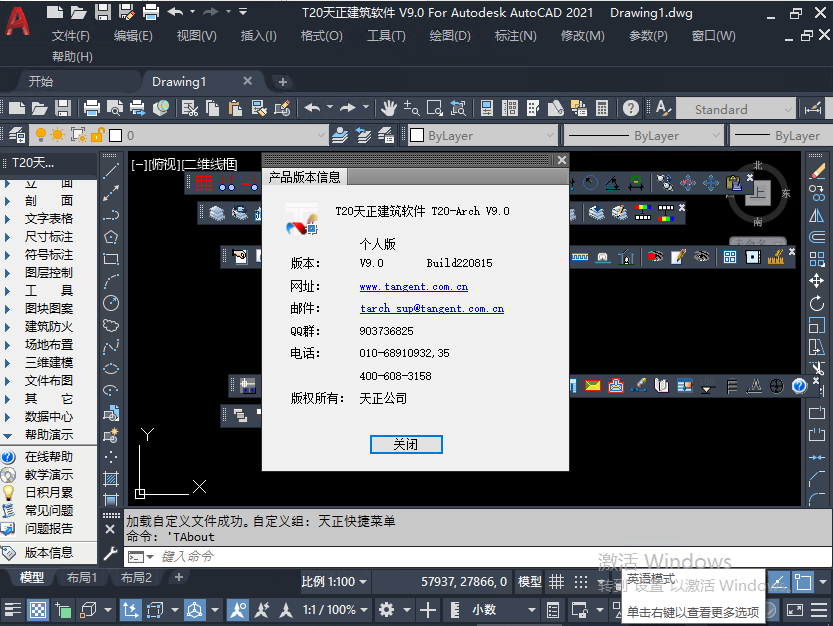Click the Undo arrow in standard toolbar
833x626 pixels.
(312, 108)
